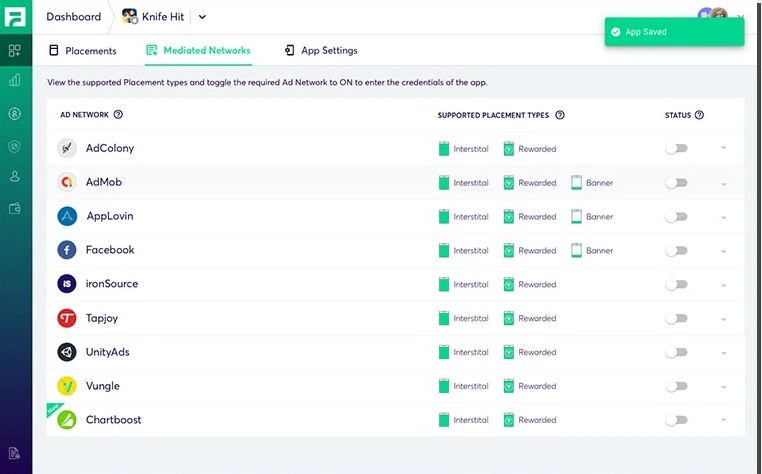This screenshot has height=474, width=762.
Task: Toggle the Chartboost status switch
Action: pos(676,420)
